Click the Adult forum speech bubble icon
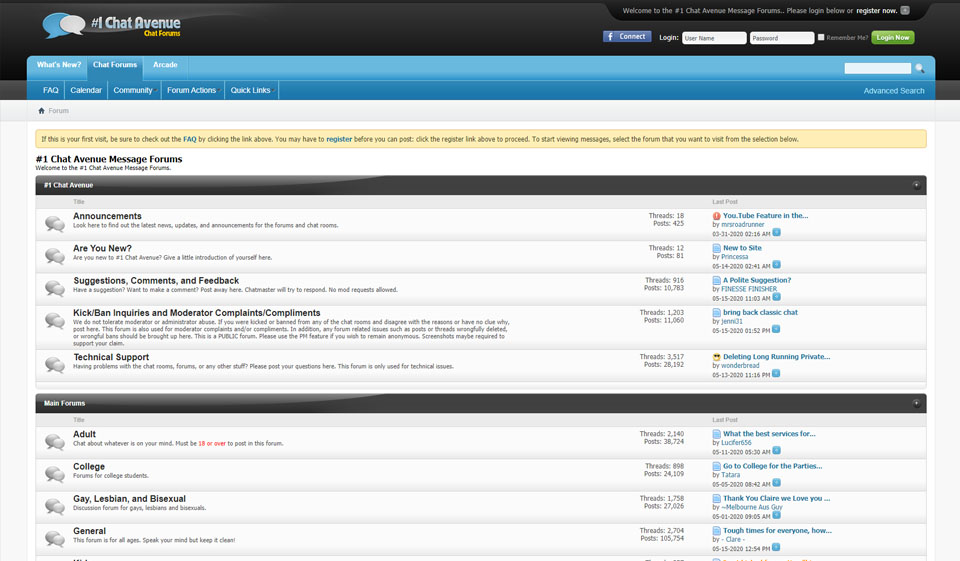 55,442
